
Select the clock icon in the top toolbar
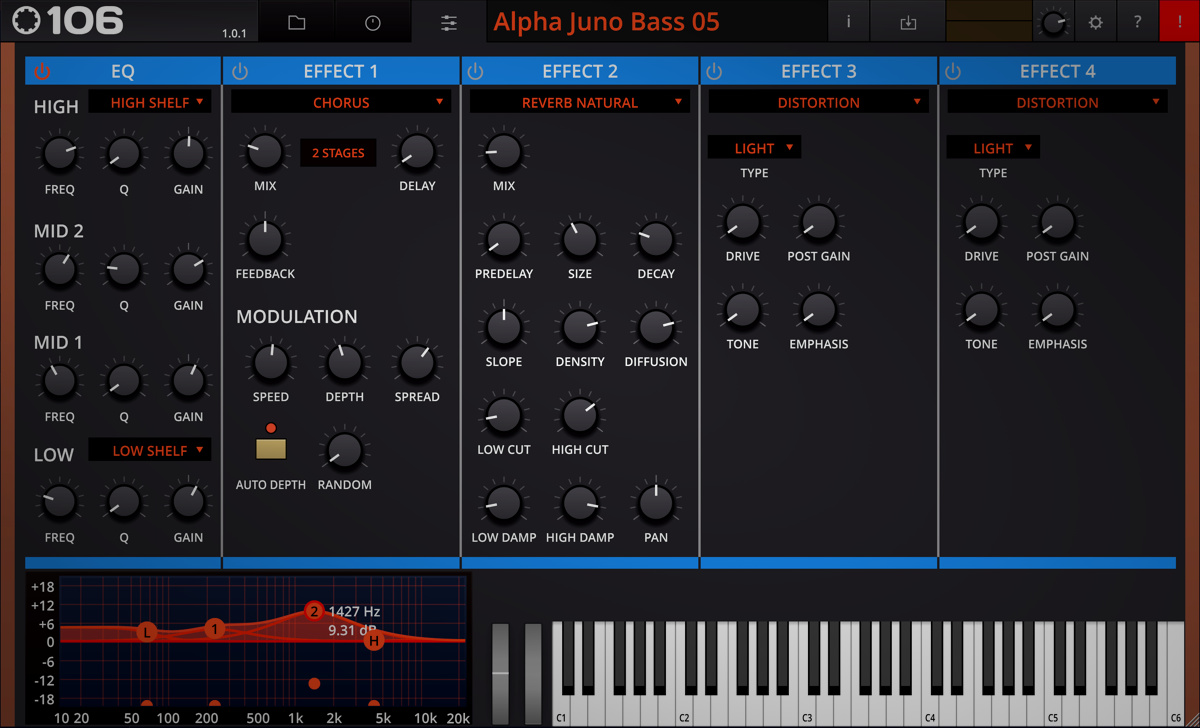tap(372, 21)
